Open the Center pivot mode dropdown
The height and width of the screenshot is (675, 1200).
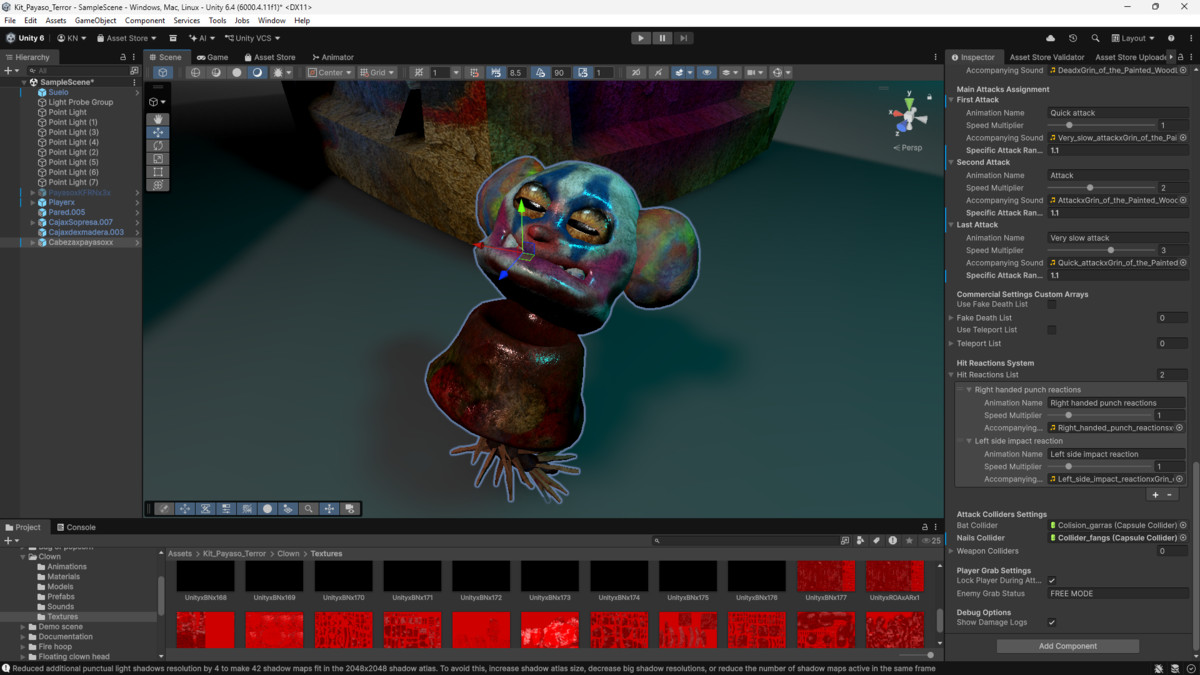(329, 72)
